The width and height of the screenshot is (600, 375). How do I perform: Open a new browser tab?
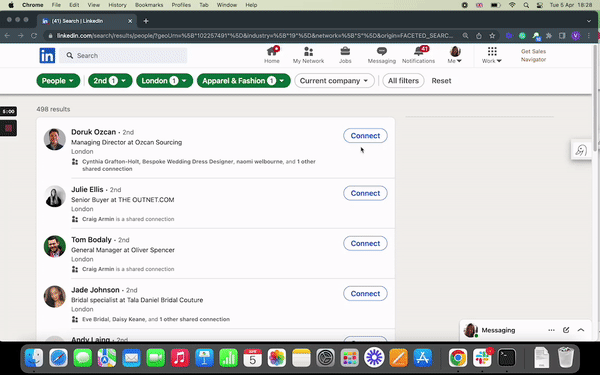[146, 21]
